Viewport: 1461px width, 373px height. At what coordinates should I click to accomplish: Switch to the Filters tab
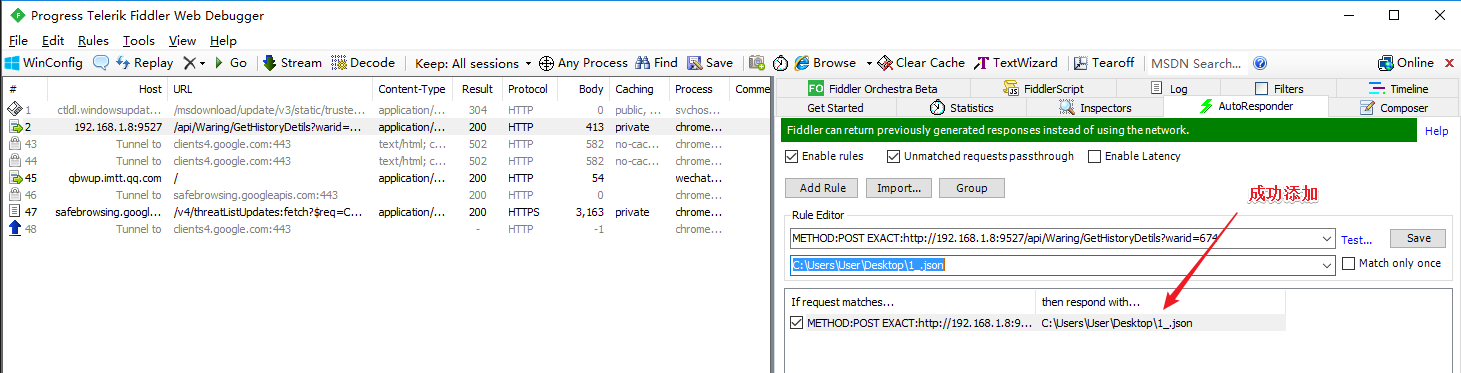[x=1279, y=88]
